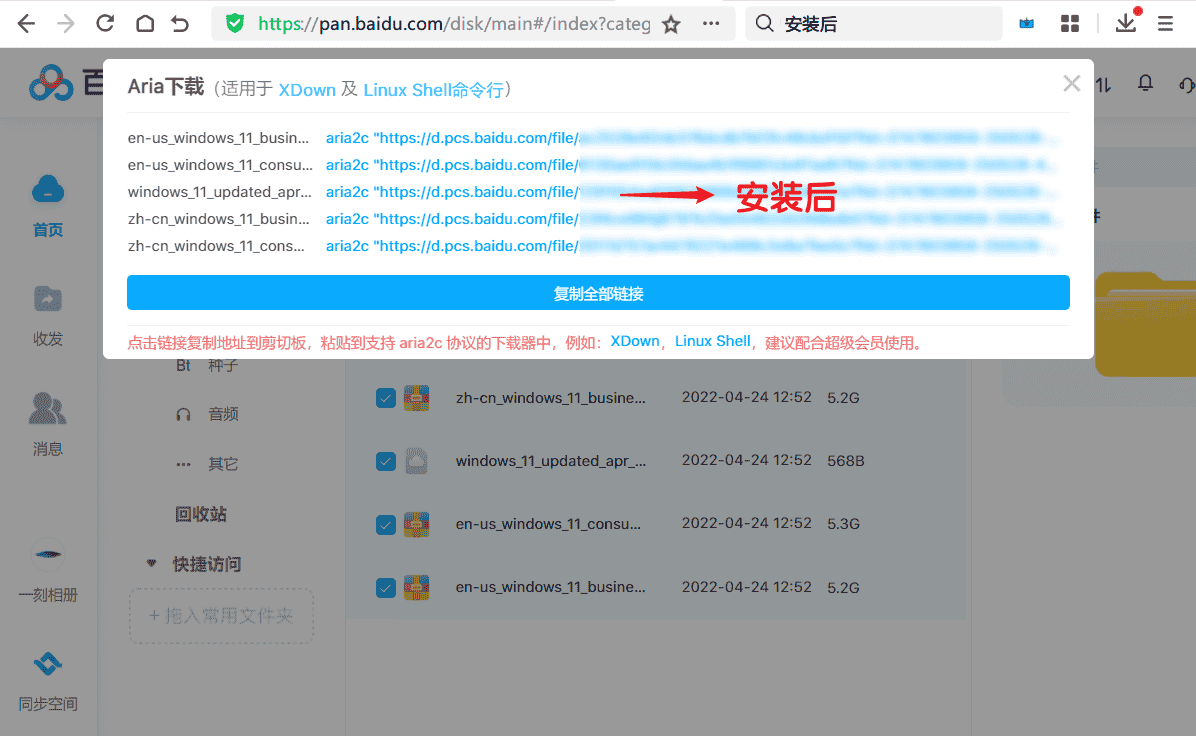1196x736 pixels.
Task: Uncheck zh-cn_windows_11_business file checkbox
Action: tap(386, 398)
